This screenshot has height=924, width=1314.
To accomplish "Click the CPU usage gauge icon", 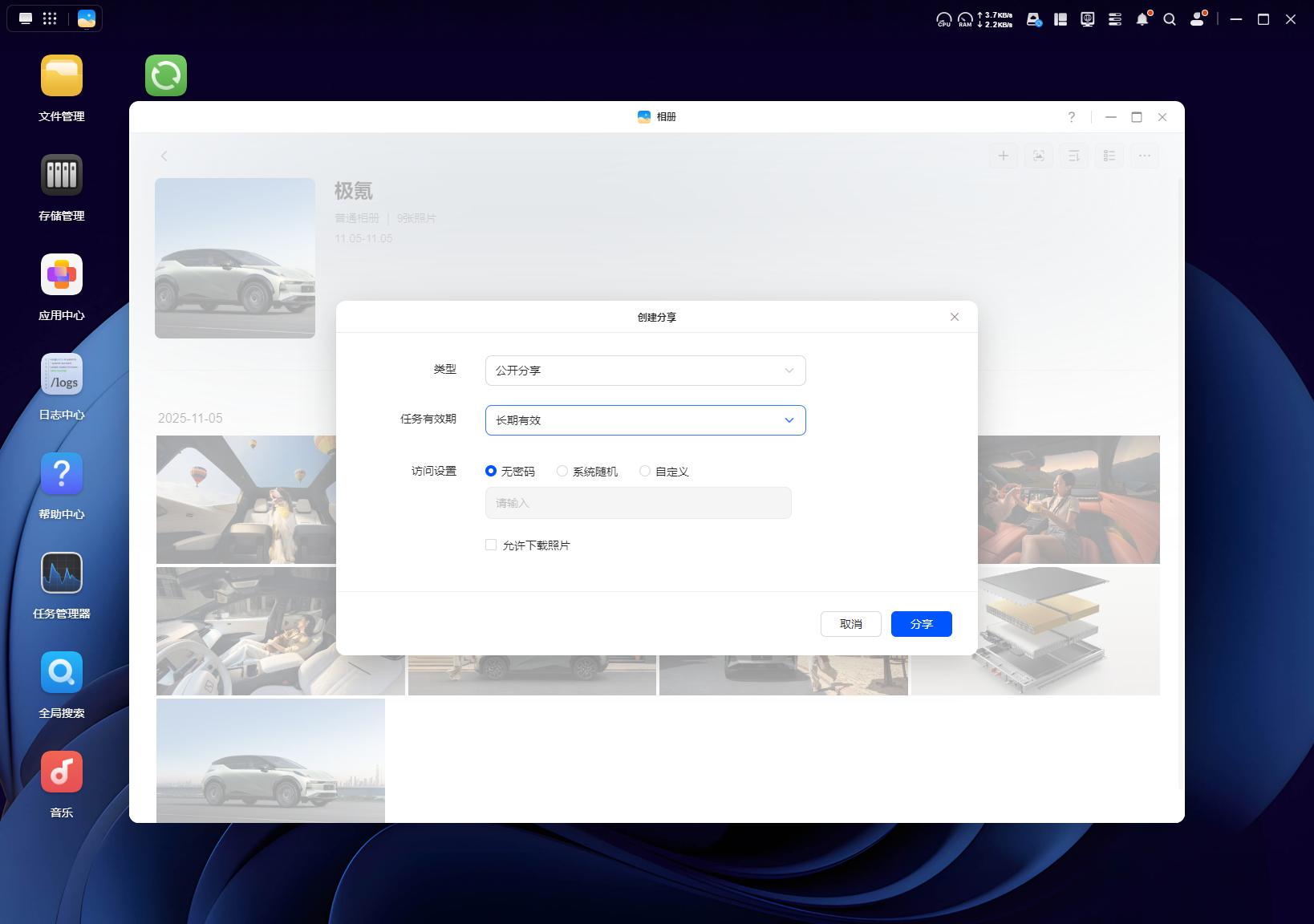I will (944, 19).
